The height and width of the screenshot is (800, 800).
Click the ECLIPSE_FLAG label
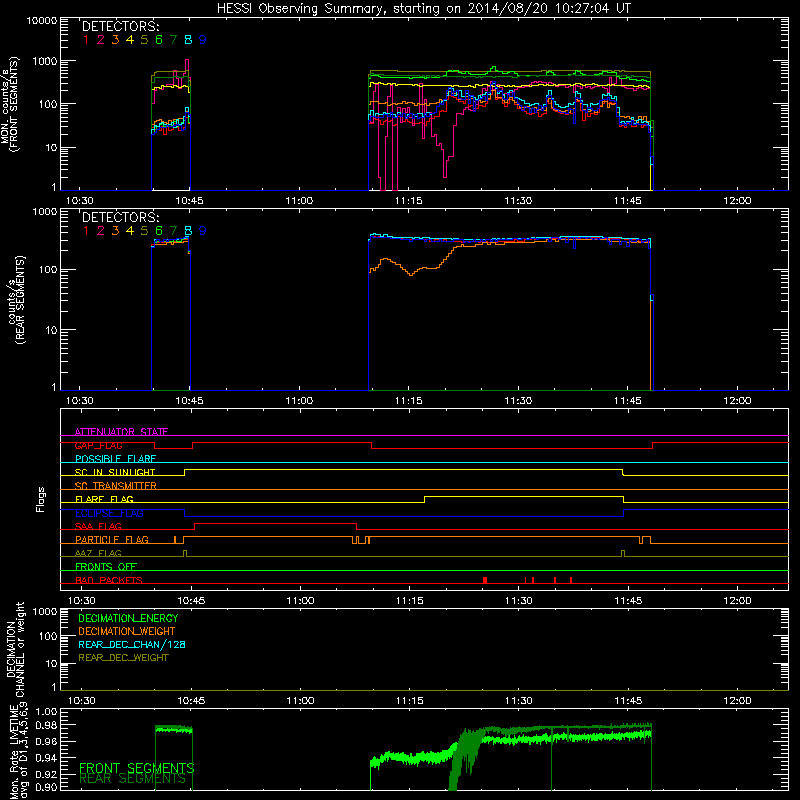click(109, 513)
